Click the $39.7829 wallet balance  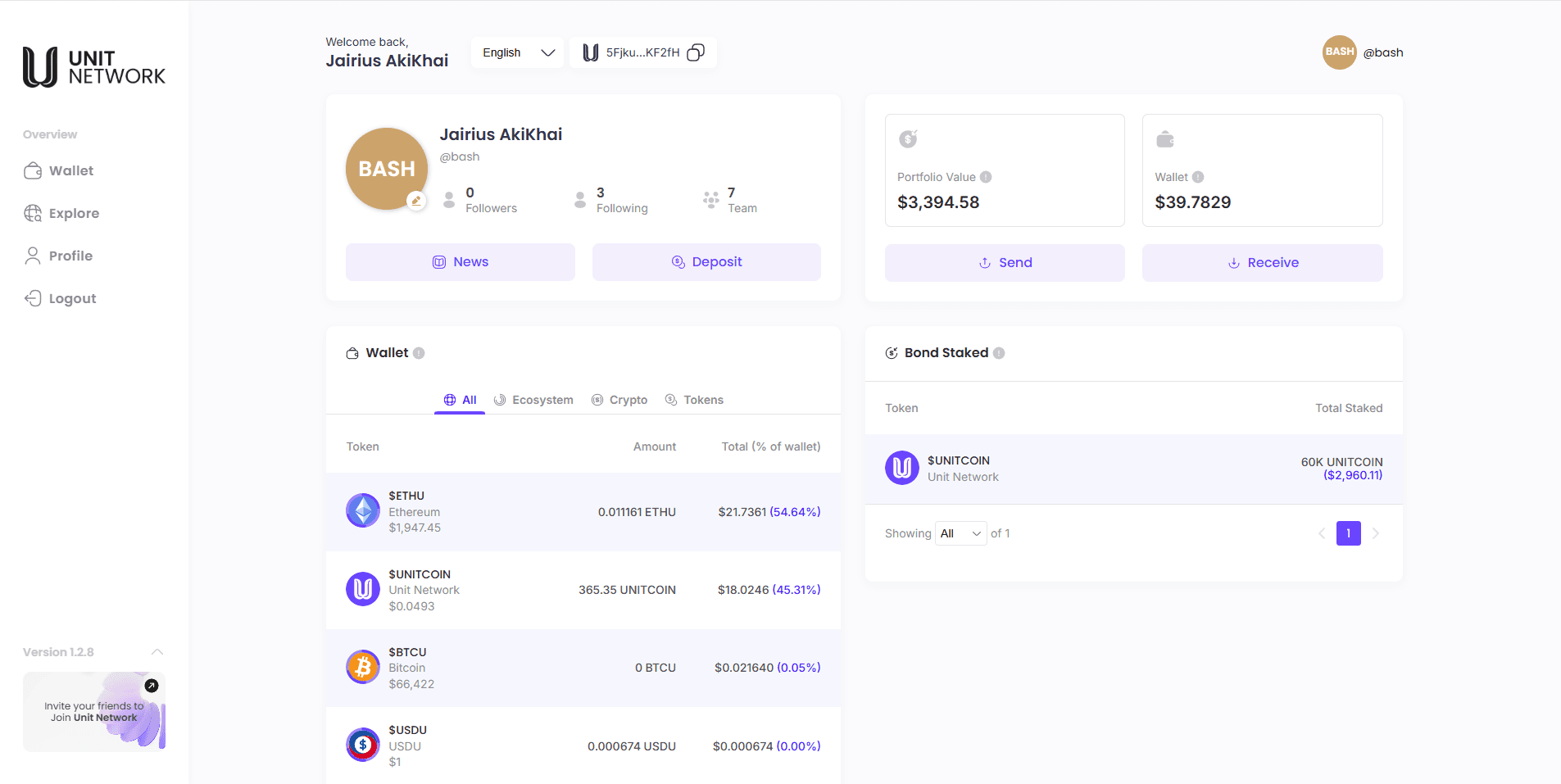click(1193, 202)
